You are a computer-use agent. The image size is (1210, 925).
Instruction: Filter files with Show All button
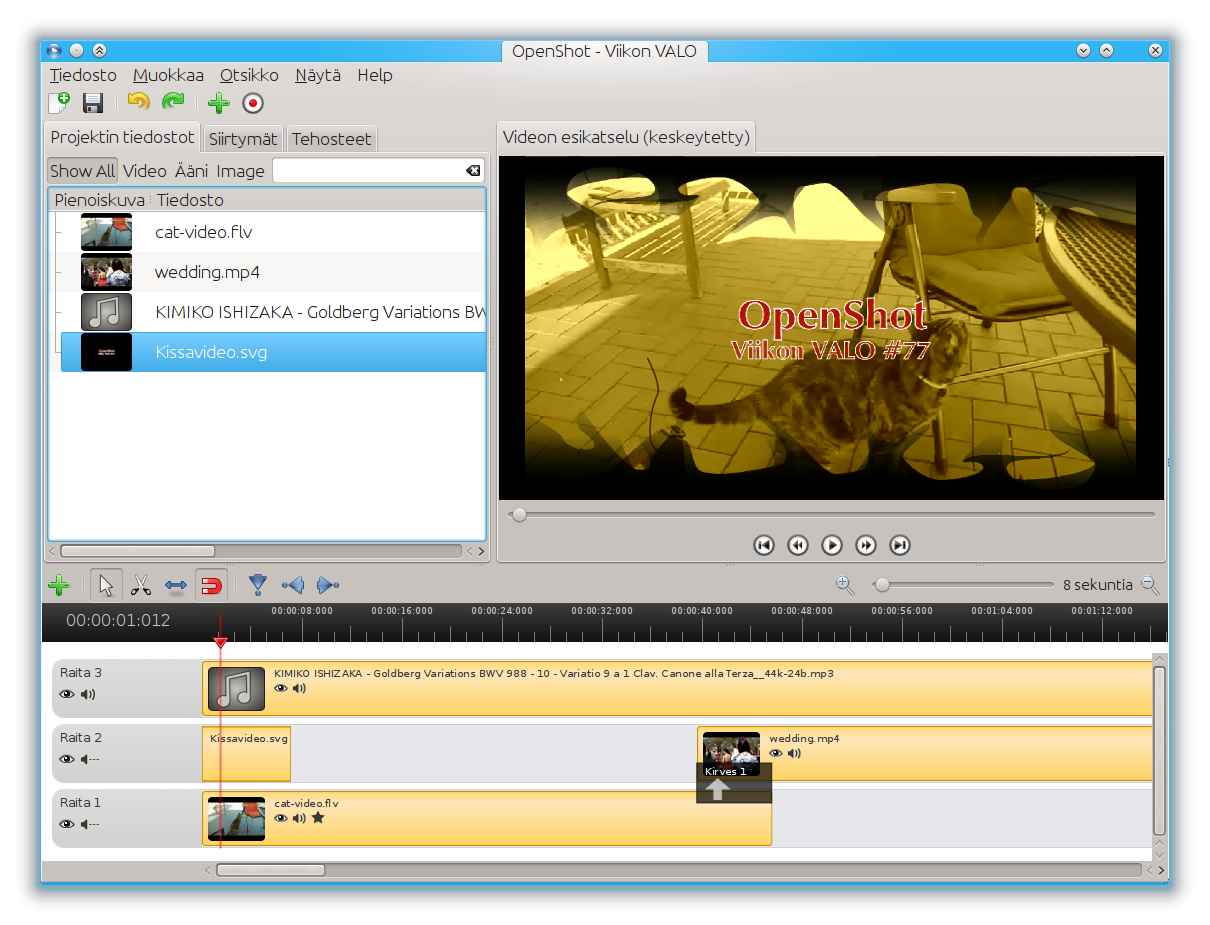coord(83,171)
